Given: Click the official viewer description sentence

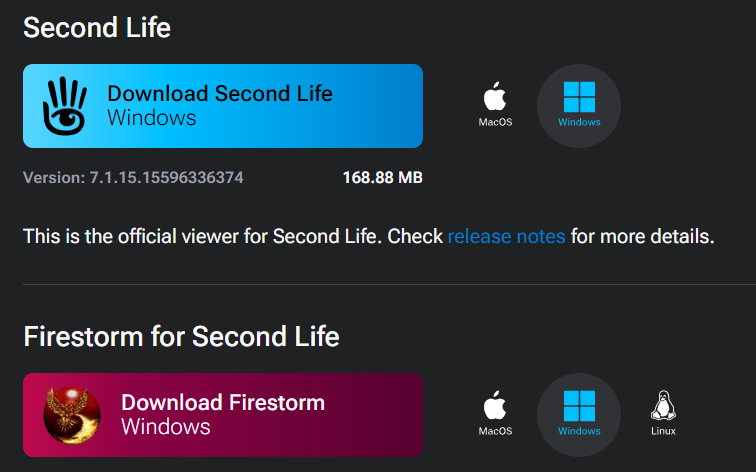Looking at the screenshot, I should pos(369,236).
